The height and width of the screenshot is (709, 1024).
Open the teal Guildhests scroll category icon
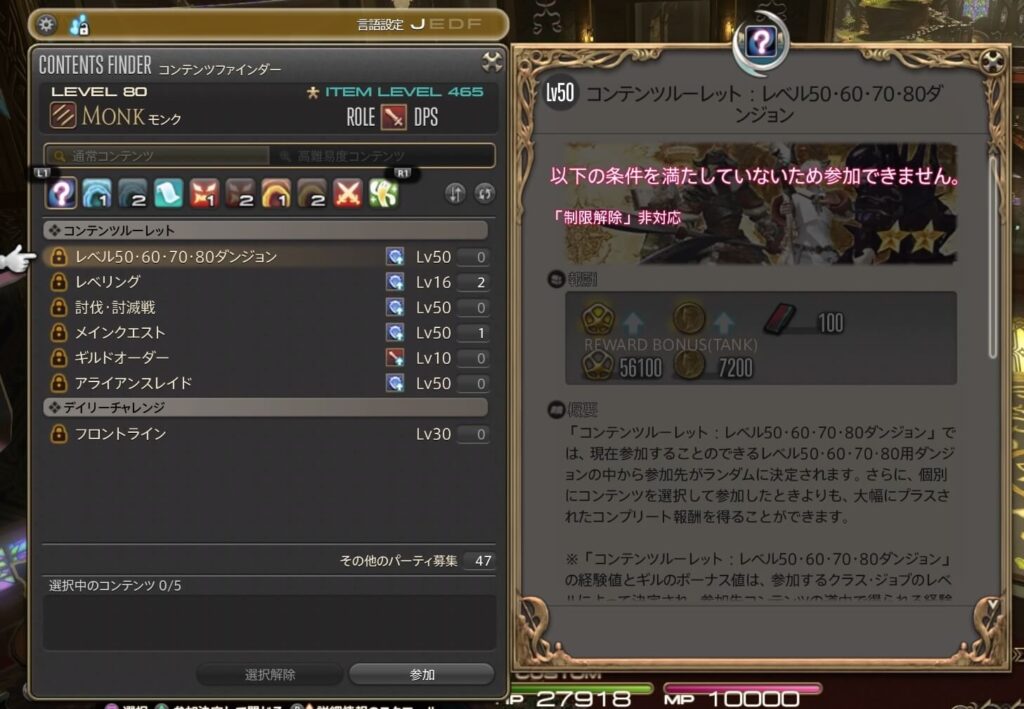(168, 193)
